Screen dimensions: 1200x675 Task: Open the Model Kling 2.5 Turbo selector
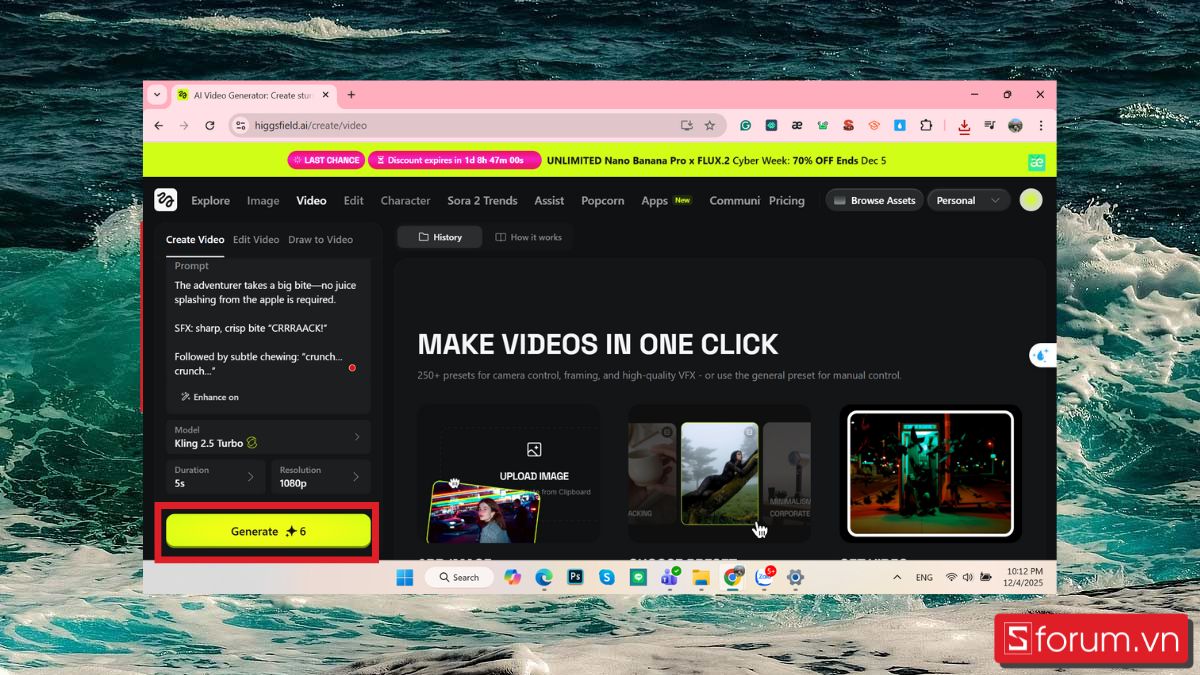pos(269,437)
